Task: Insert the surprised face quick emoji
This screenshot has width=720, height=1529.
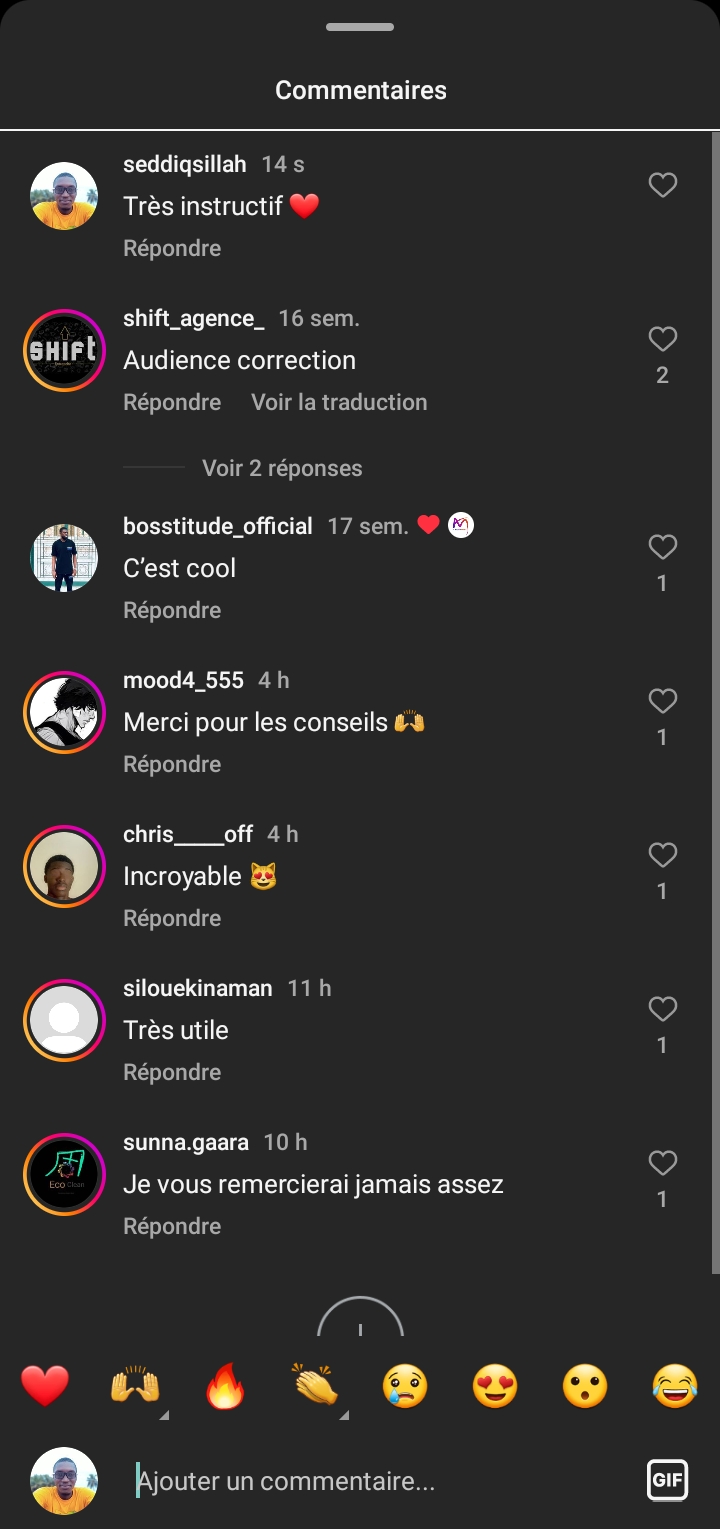Action: click(x=585, y=1386)
